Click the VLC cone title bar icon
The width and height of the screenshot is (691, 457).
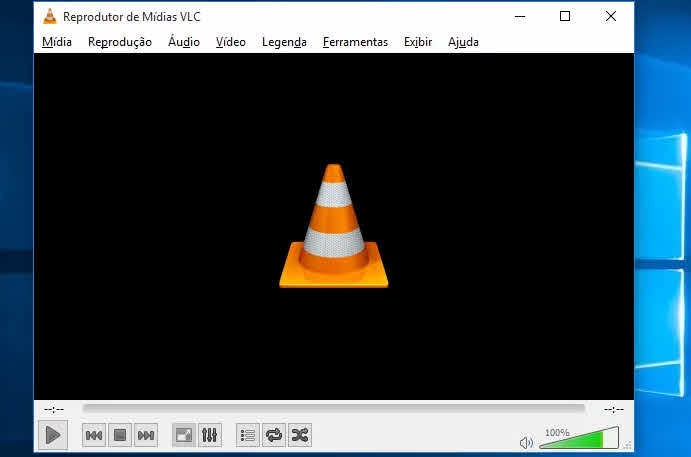50,17
